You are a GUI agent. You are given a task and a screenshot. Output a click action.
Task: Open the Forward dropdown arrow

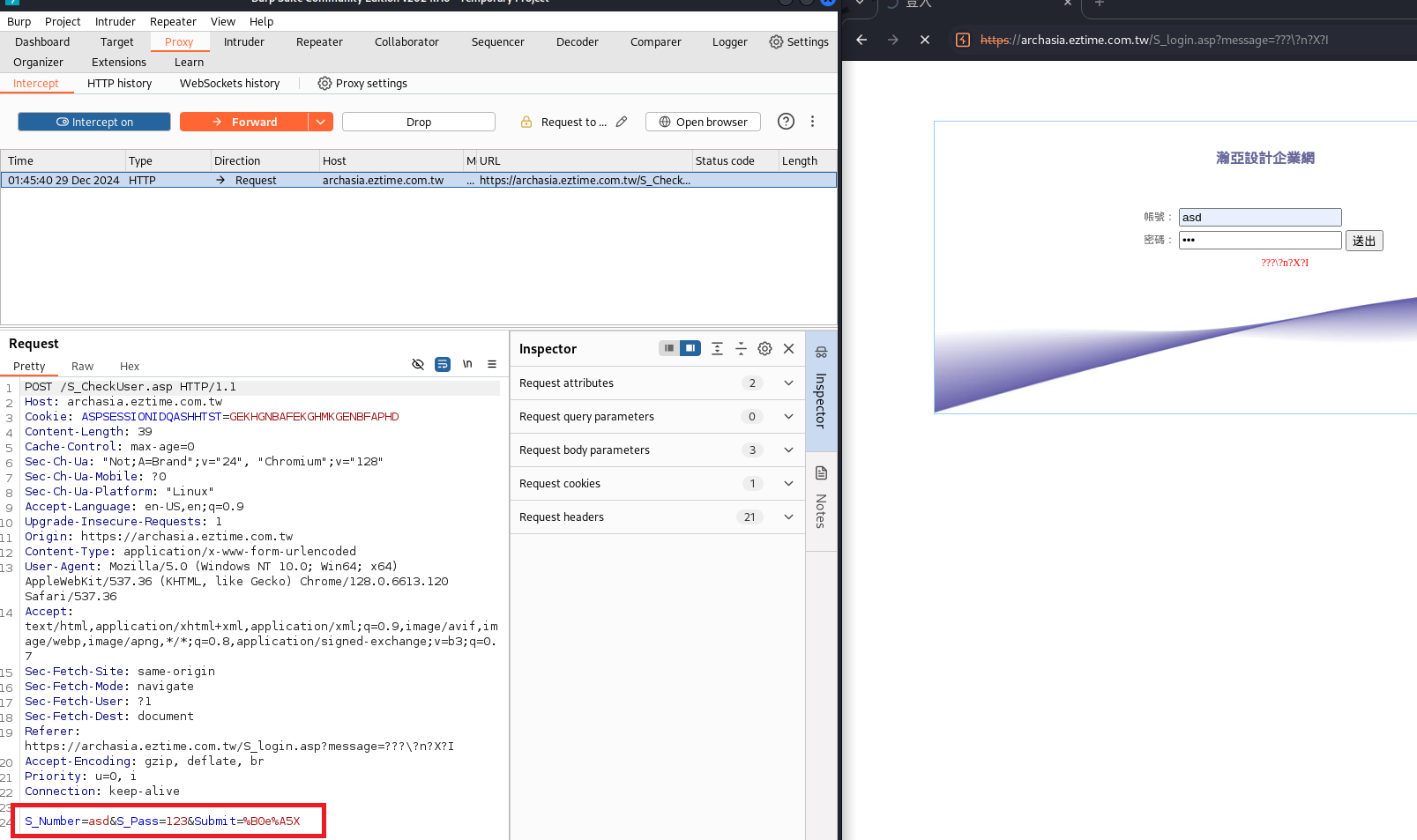pyautogui.click(x=321, y=122)
